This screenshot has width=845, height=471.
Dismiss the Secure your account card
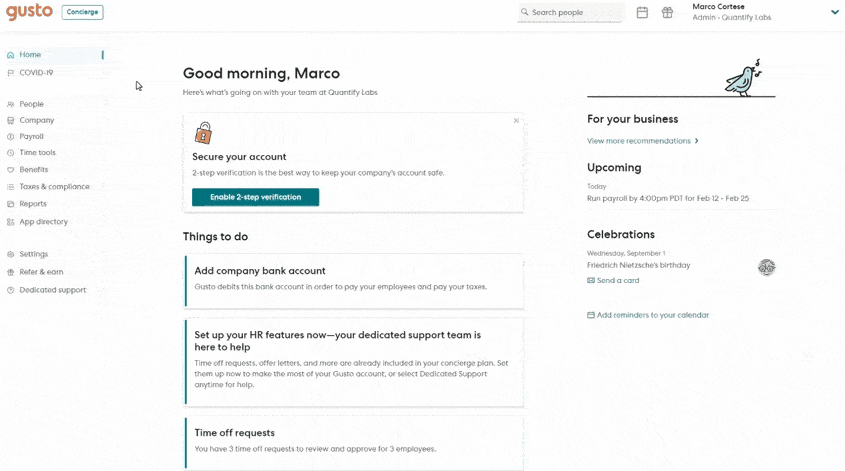tap(516, 121)
